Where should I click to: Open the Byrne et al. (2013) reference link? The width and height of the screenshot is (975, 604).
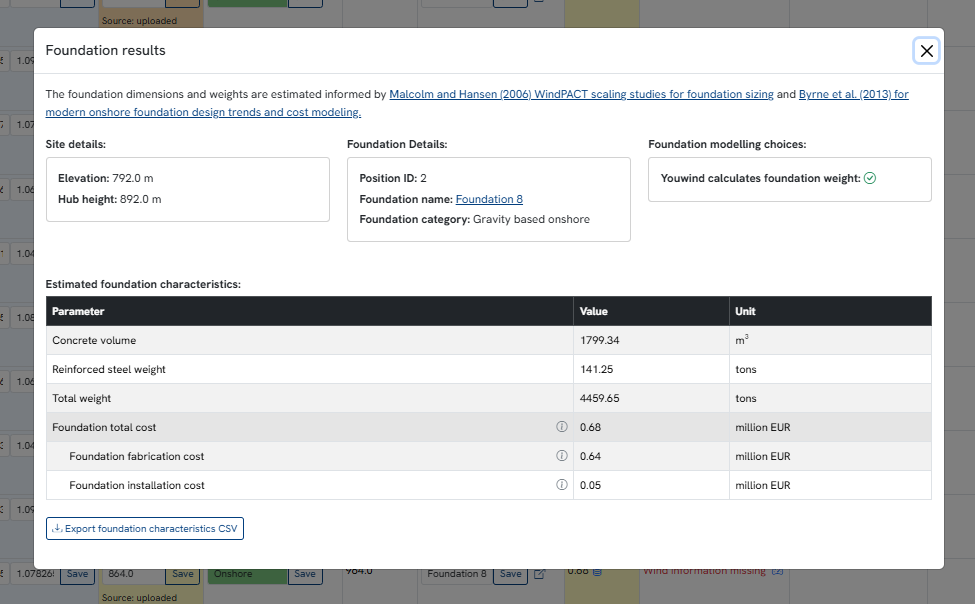[x=853, y=94]
